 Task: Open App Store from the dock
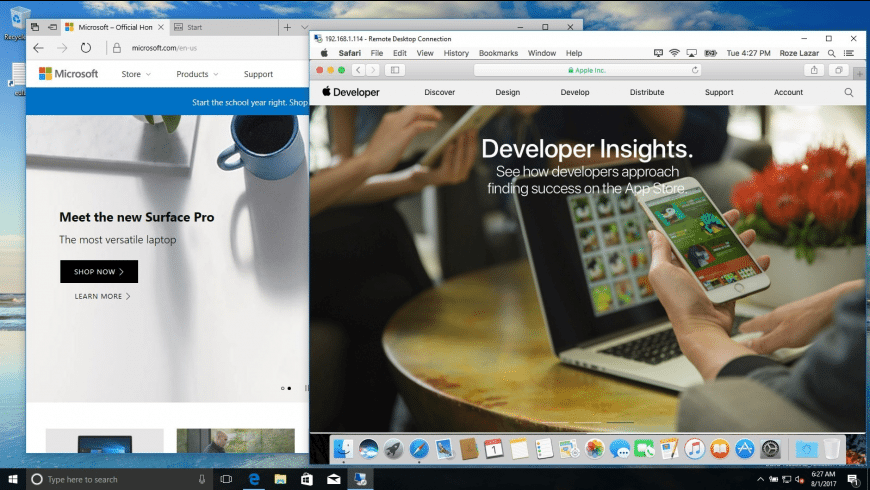[745, 450]
